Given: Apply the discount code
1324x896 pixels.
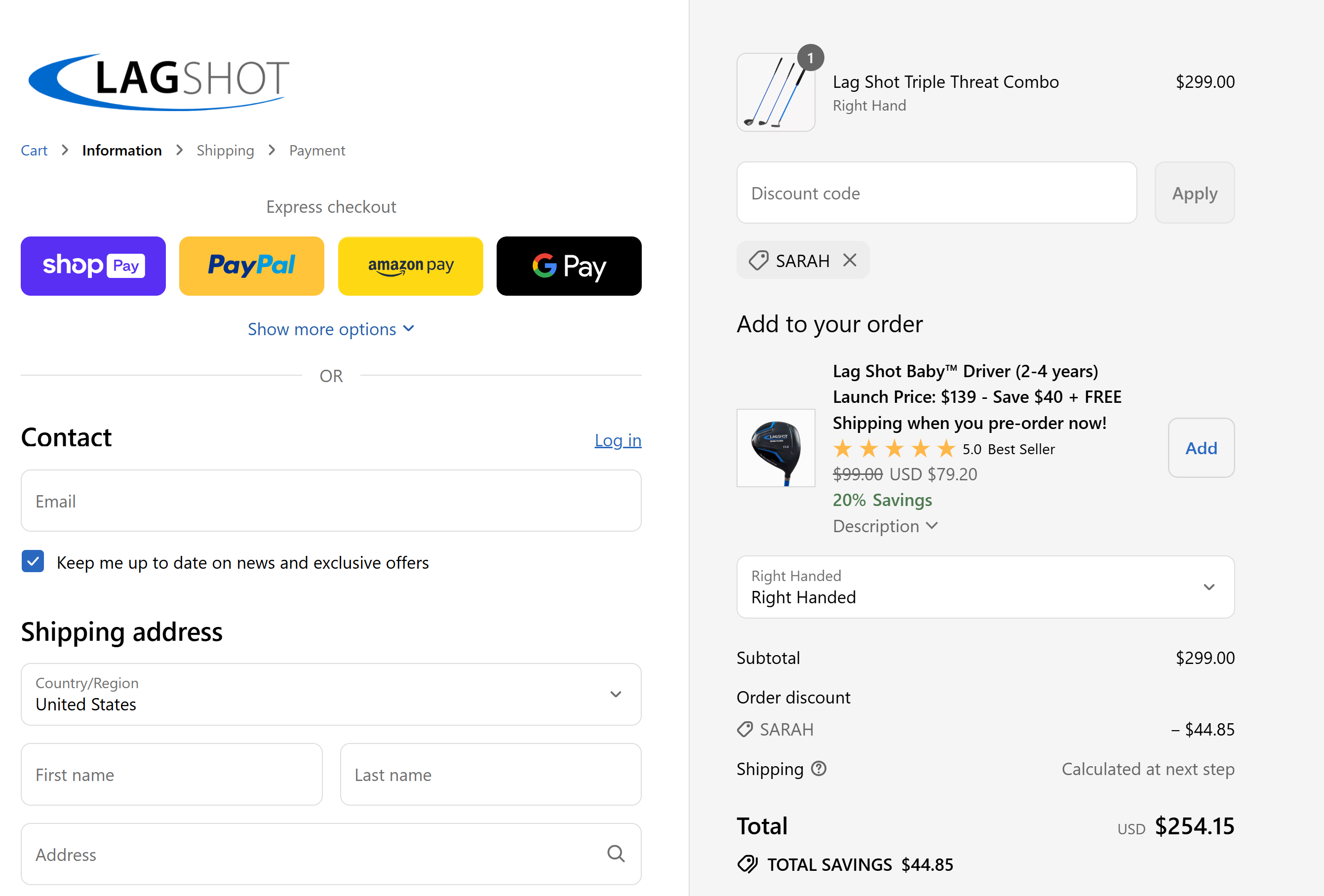Looking at the screenshot, I should point(1194,193).
